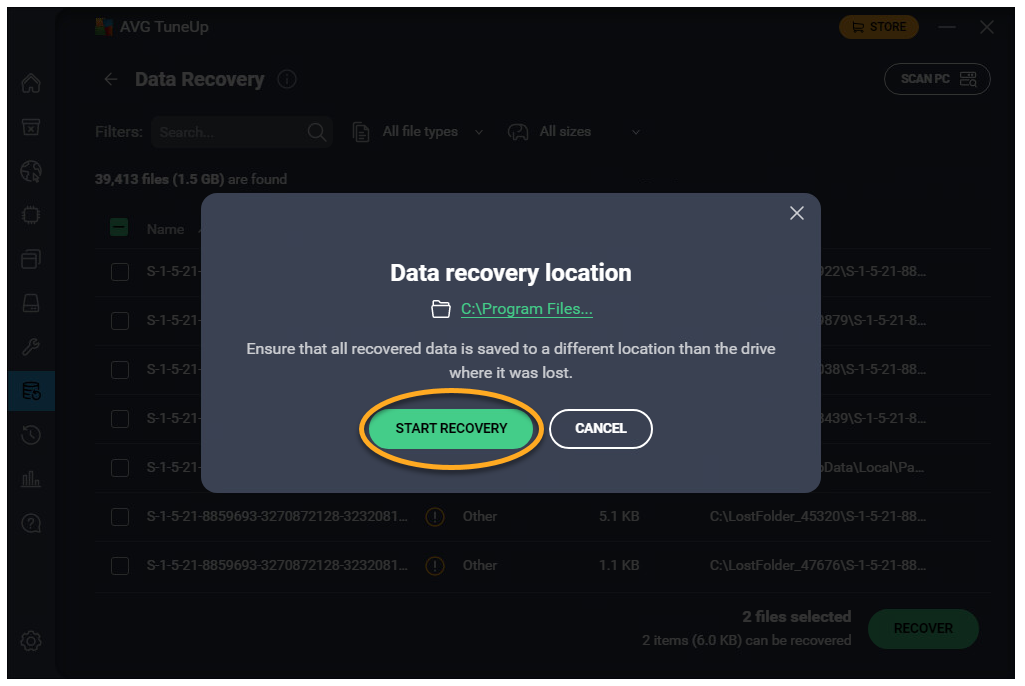Open the globe icon in the sidebar
The width and height of the screenshot is (1025, 686).
click(31, 171)
